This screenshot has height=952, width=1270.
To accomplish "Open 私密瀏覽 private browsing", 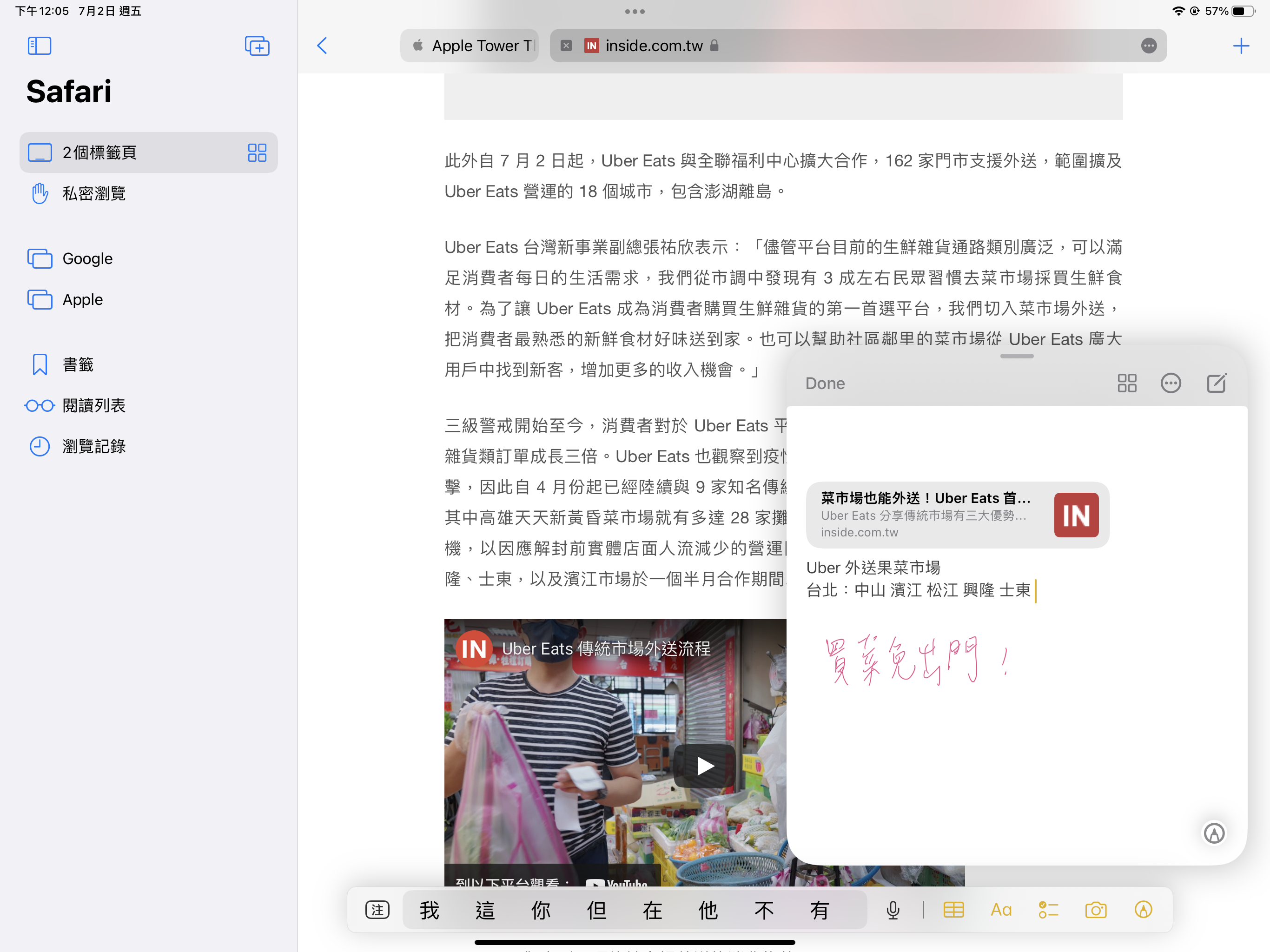I will [149, 193].
